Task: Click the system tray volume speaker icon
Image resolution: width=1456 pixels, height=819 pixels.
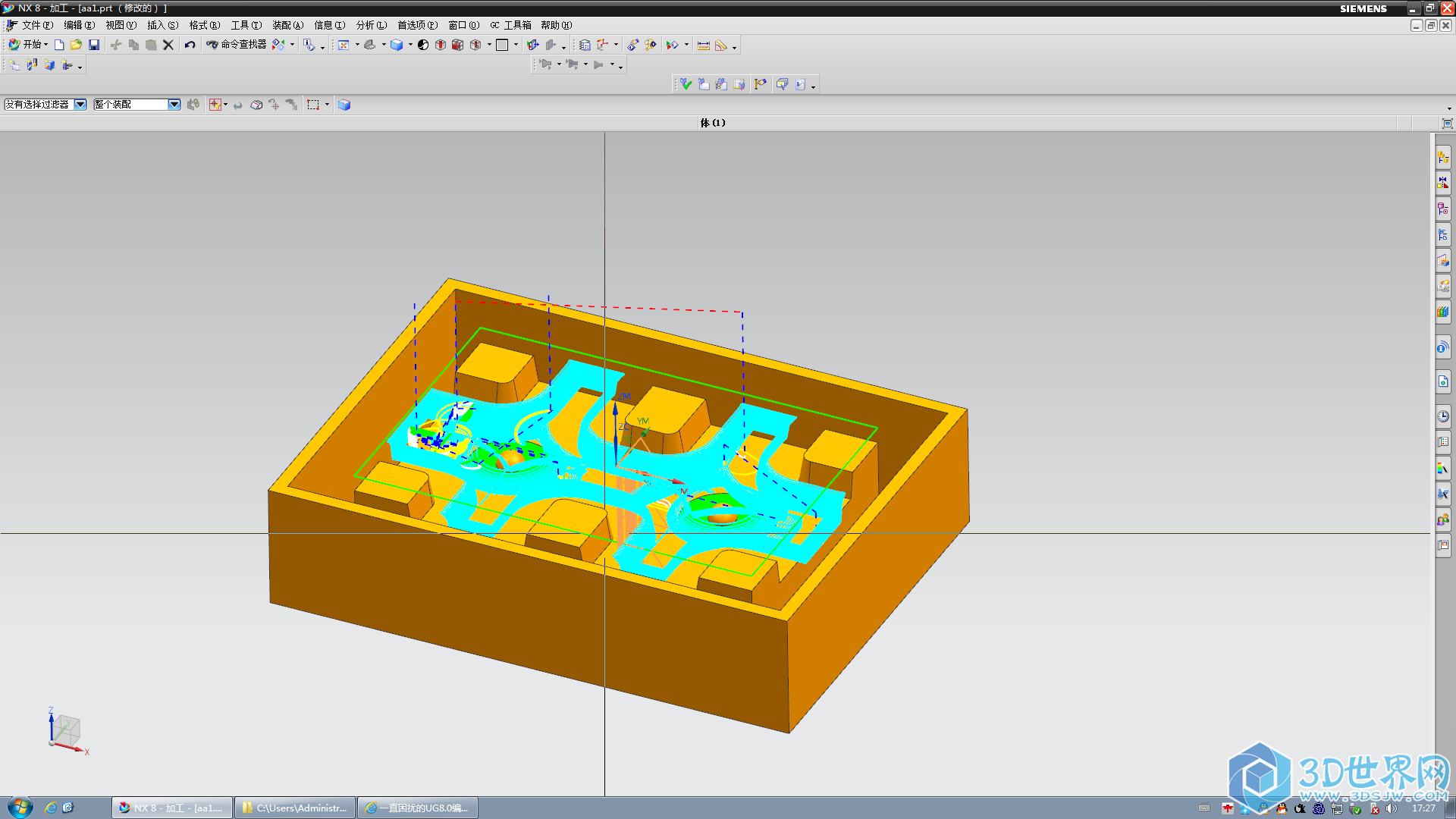Action: [1391, 808]
